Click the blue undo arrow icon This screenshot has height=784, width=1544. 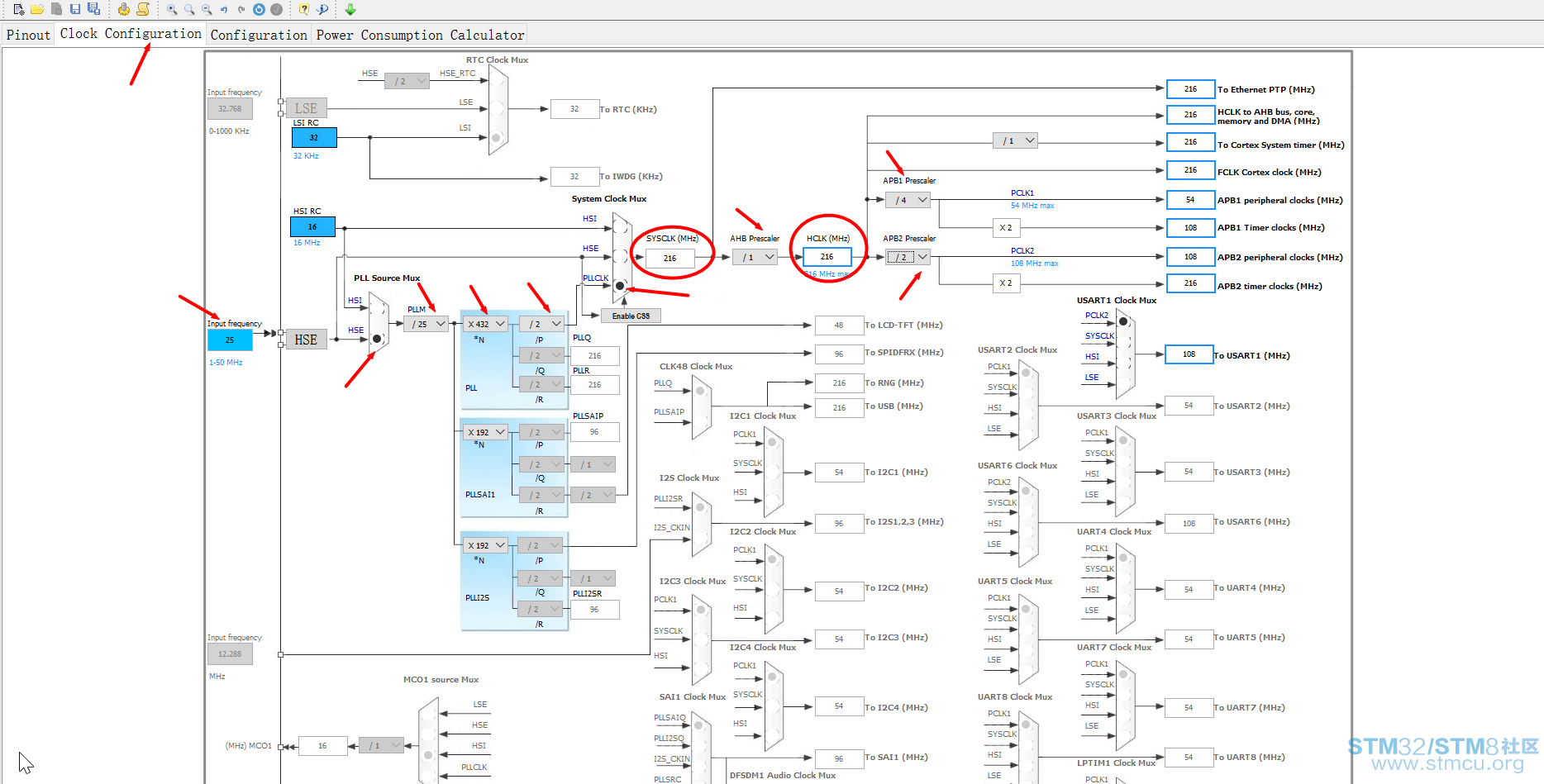pos(224,9)
